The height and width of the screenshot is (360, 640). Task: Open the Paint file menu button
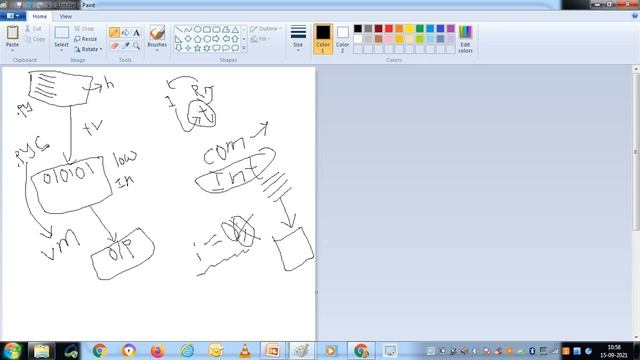[x=13, y=16]
